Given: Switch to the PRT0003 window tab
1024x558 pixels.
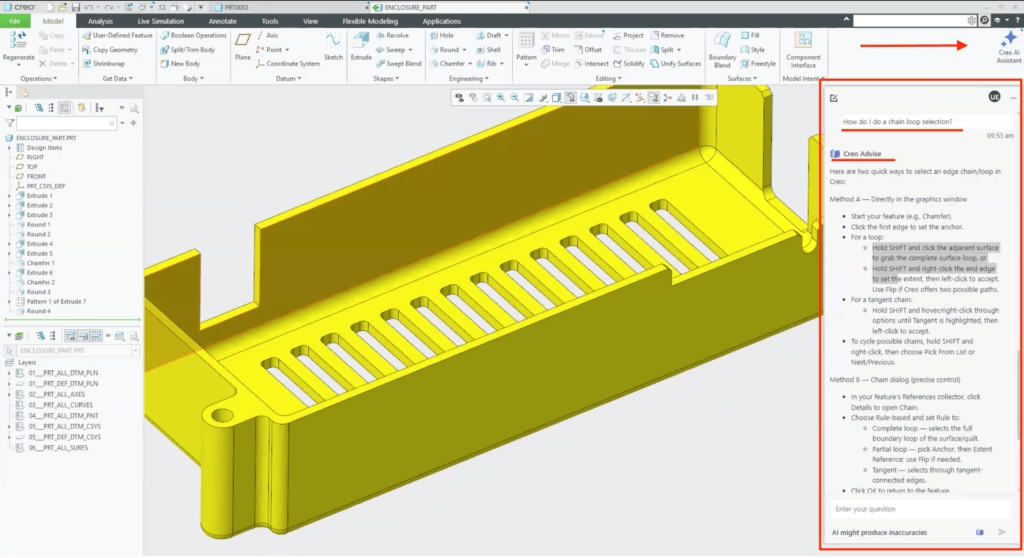Looking at the screenshot, I should 291,7.
